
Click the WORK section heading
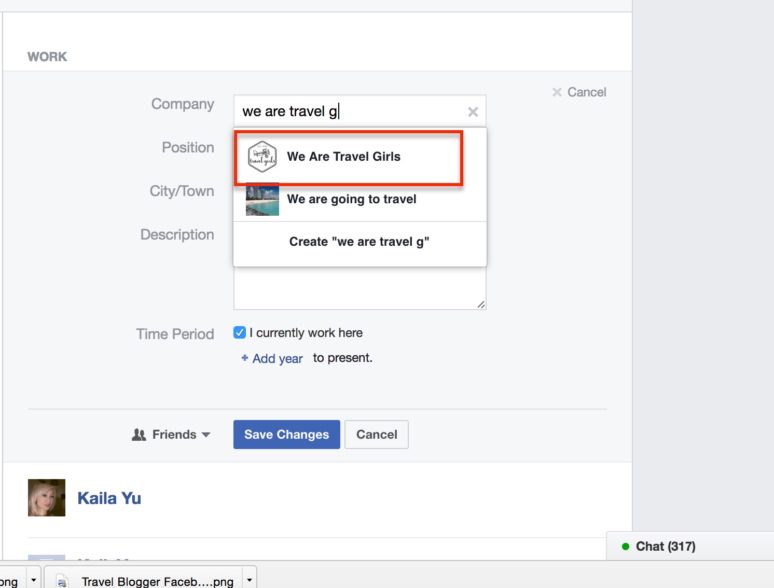point(47,57)
